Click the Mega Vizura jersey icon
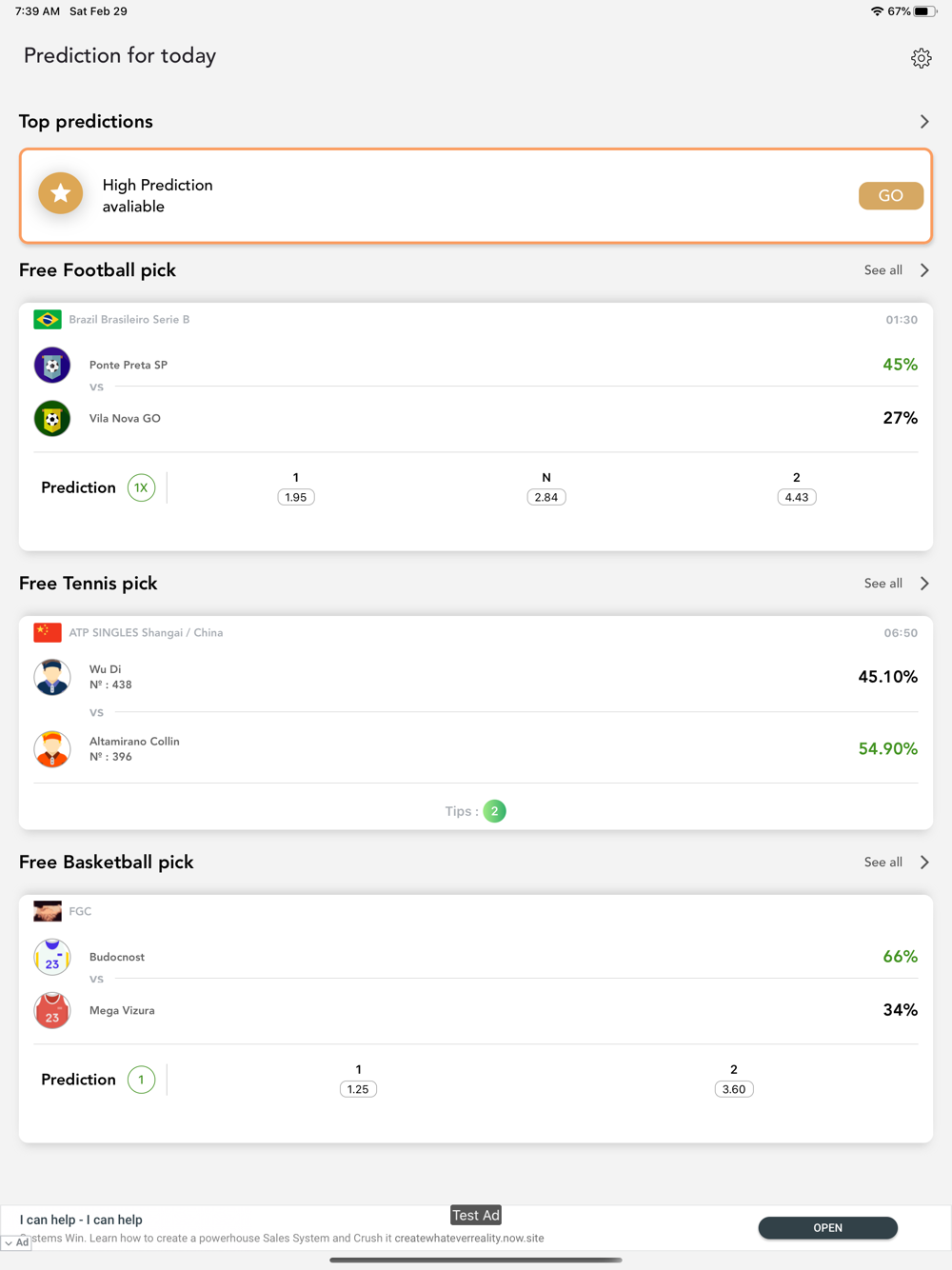The width and height of the screenshot is (952, 1270). coord(52,1010)
